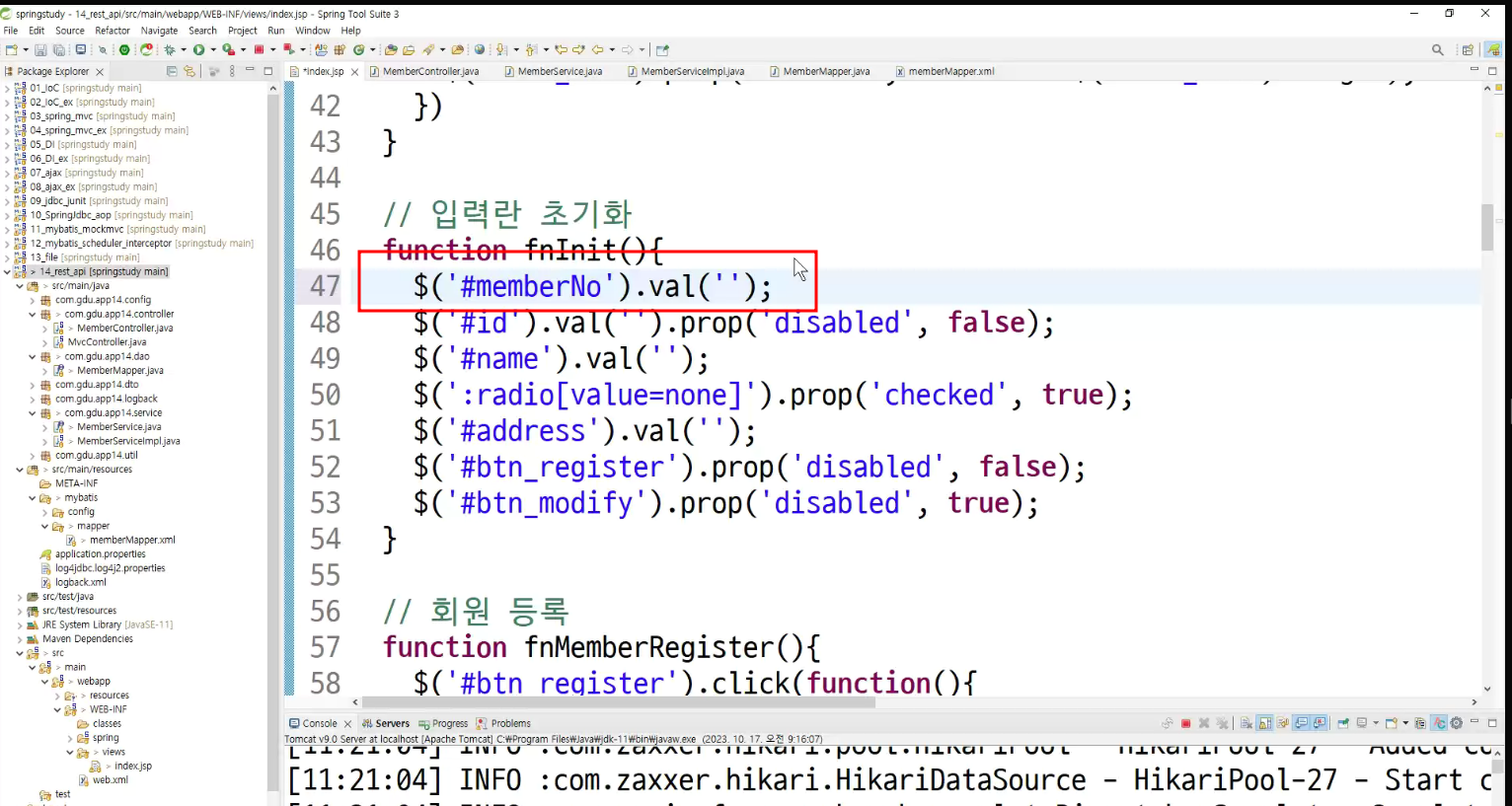Click the magnifier Search icon at top right
Viewport: 1512px width, 806px height.
[x=1438, y=49]
